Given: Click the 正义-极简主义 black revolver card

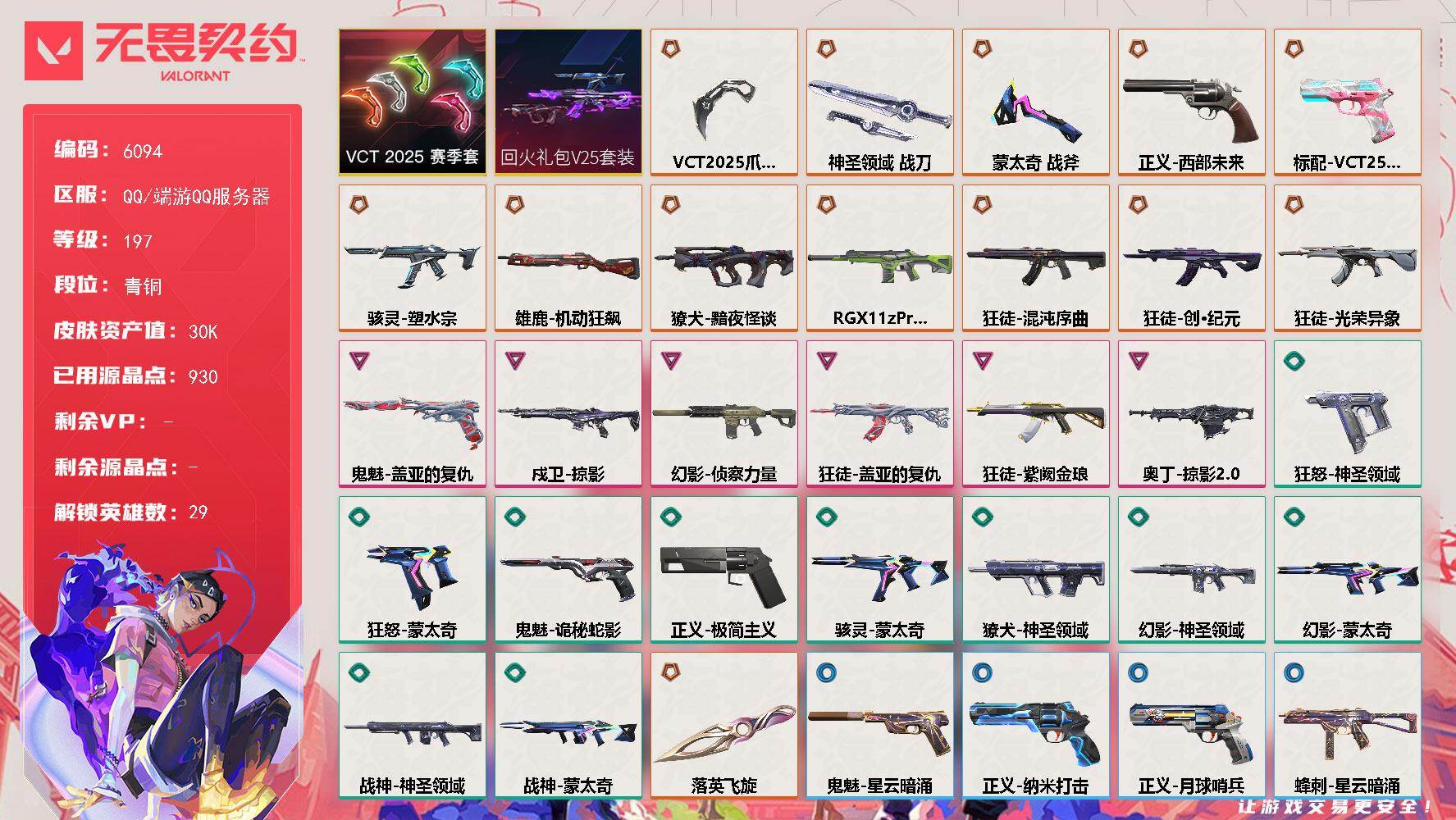Looking at the screenshot, I should point(723,570).
